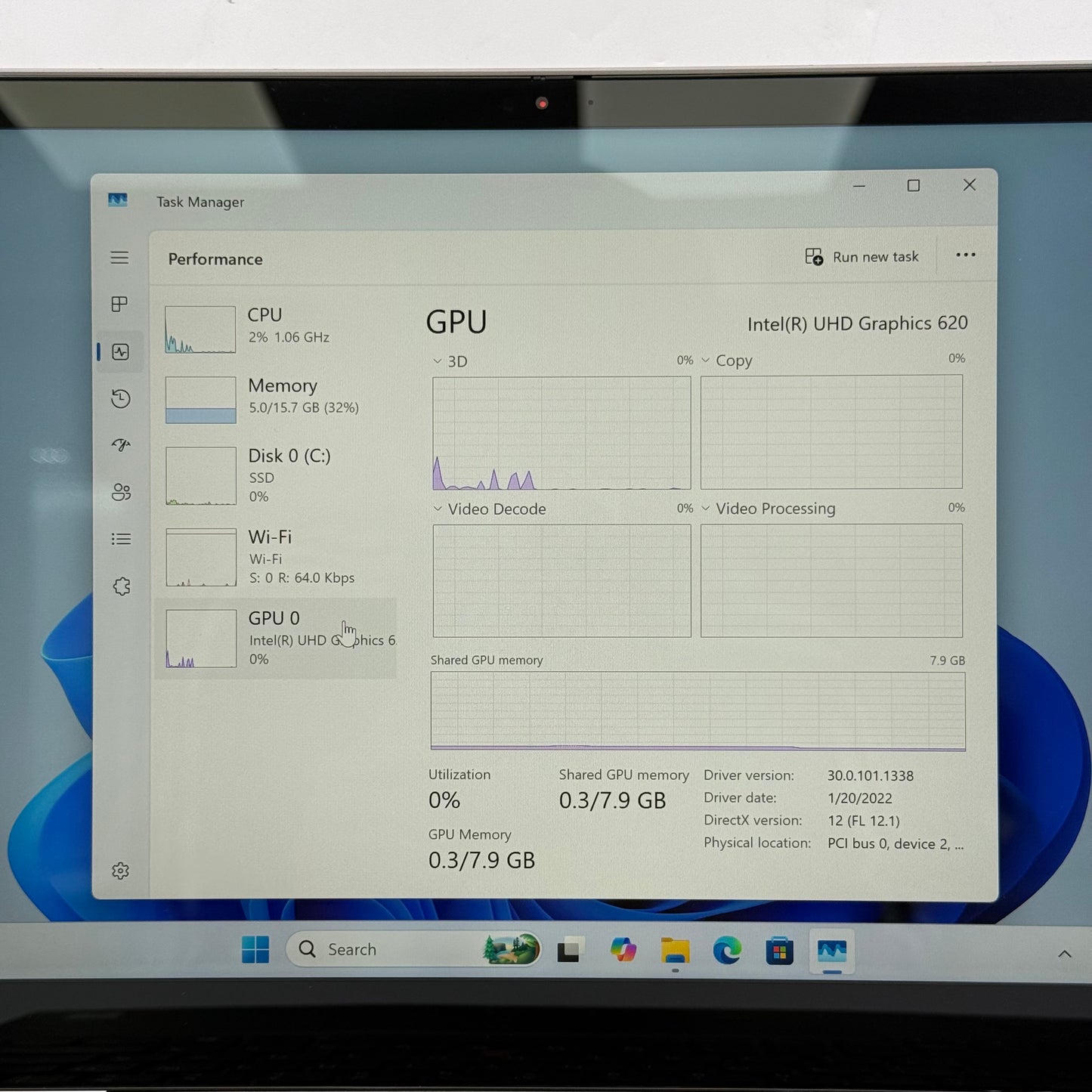Click the 3D engine usage graph
This screenshot has width=1092, height=1092.
click(561, 433)
